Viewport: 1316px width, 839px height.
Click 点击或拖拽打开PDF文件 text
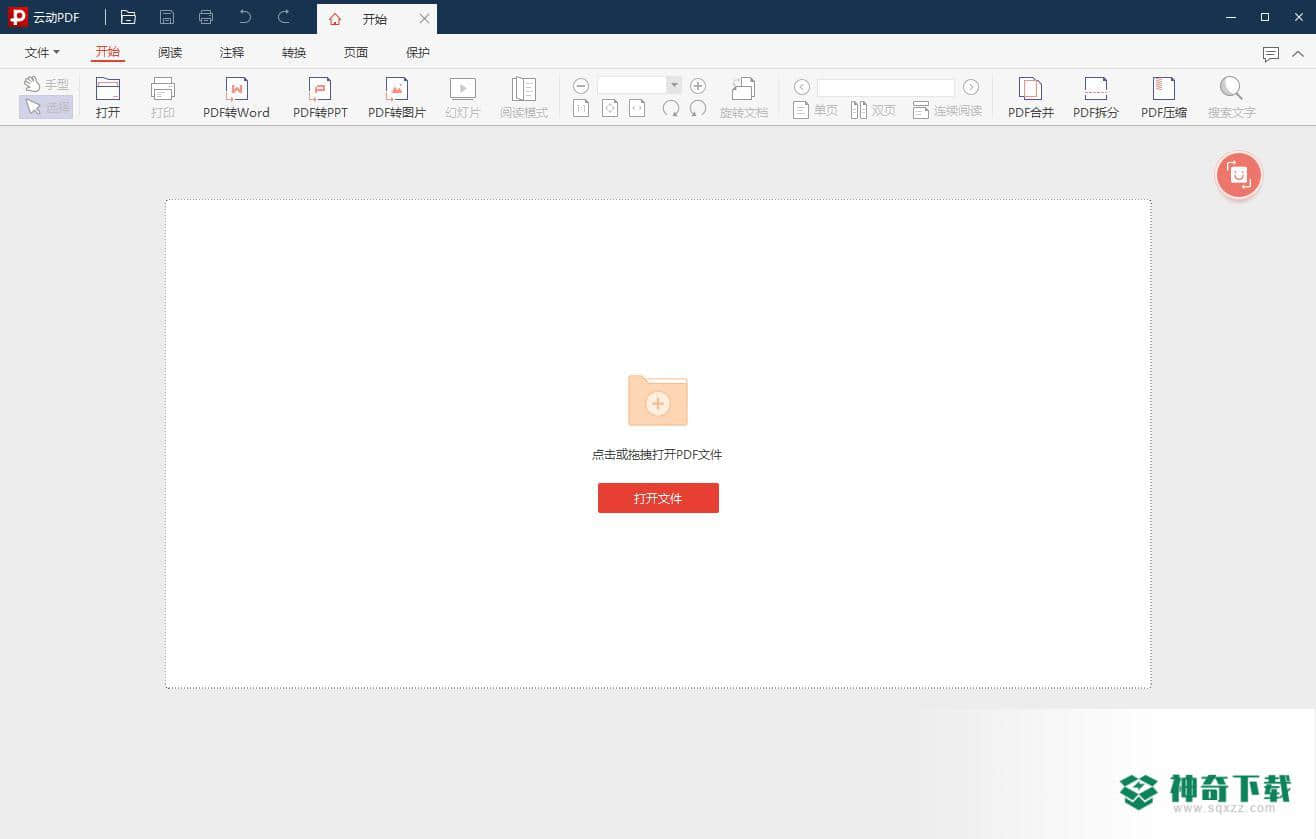[657, 454]
